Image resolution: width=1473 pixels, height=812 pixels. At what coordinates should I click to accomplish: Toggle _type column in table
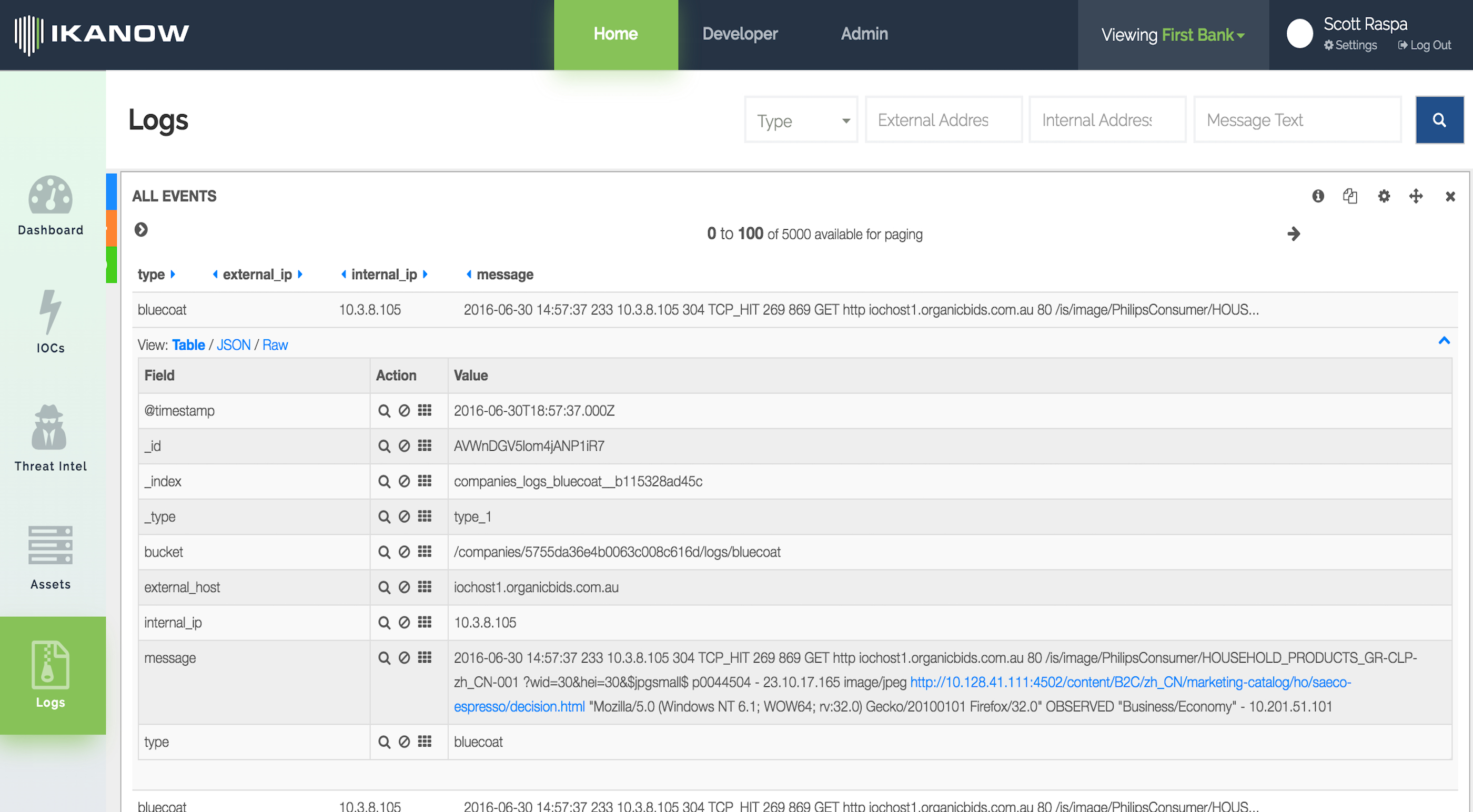pyautogui.click(x=425, y=516)
